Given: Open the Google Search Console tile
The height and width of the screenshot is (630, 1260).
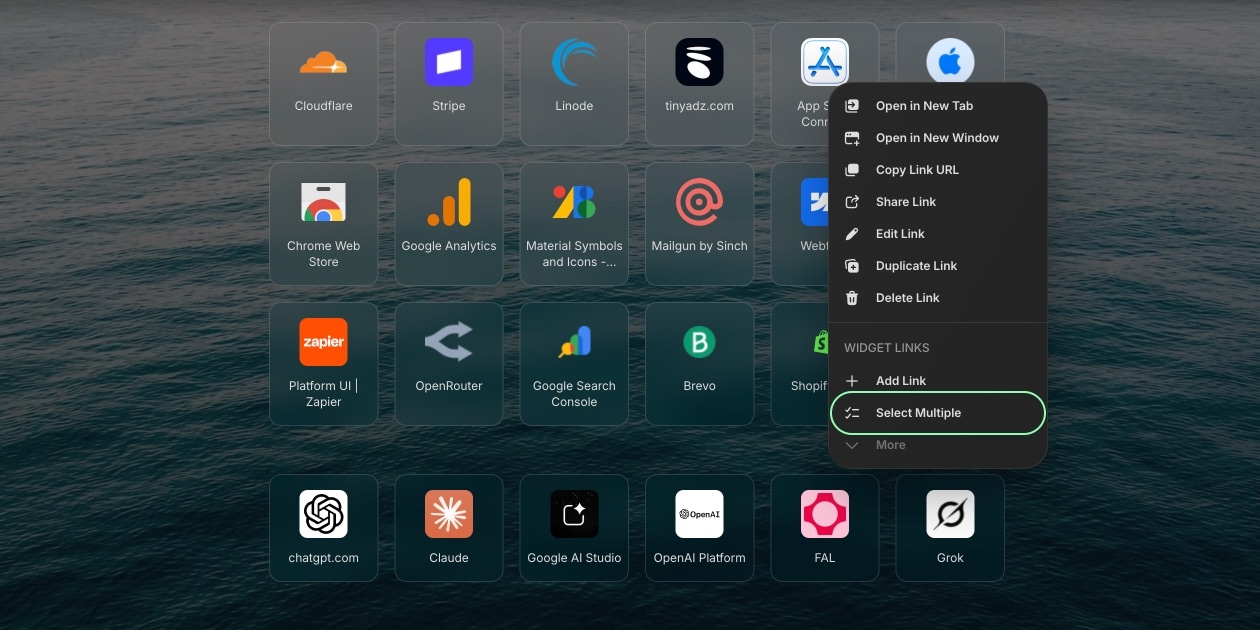Looking at the screenshot, I should [574, 364].
